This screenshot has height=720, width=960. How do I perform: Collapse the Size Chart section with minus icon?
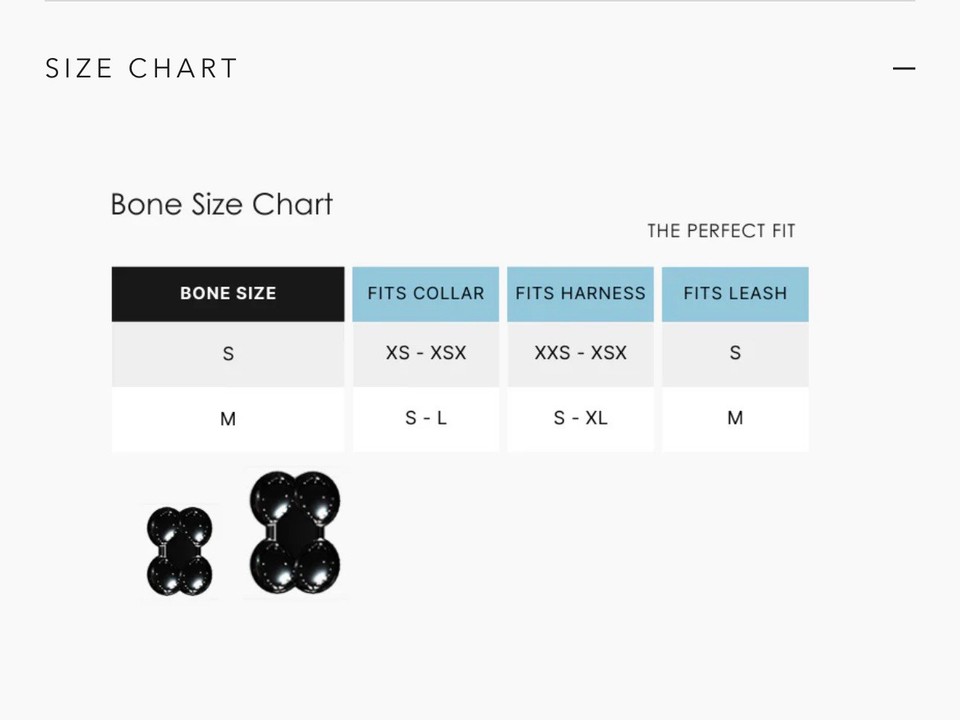904,68
